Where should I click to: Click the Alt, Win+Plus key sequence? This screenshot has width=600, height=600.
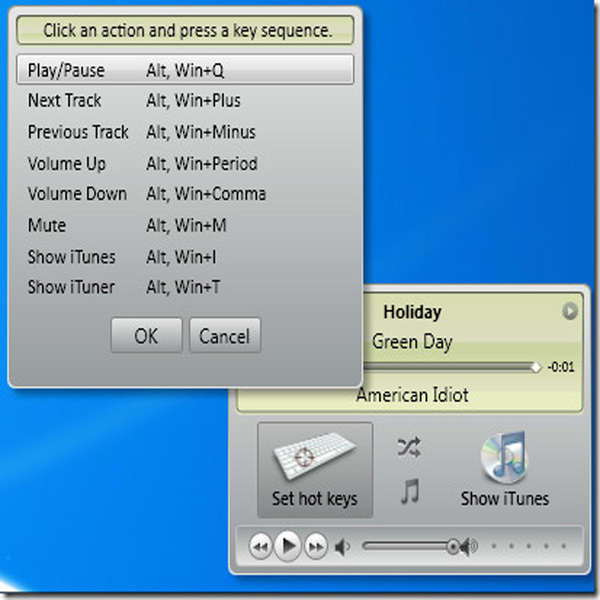pos(193,101)
